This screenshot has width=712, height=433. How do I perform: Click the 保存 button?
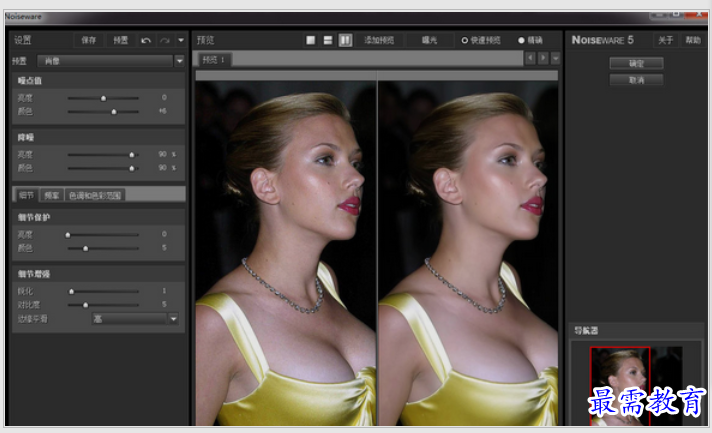[x=89, y=40]
